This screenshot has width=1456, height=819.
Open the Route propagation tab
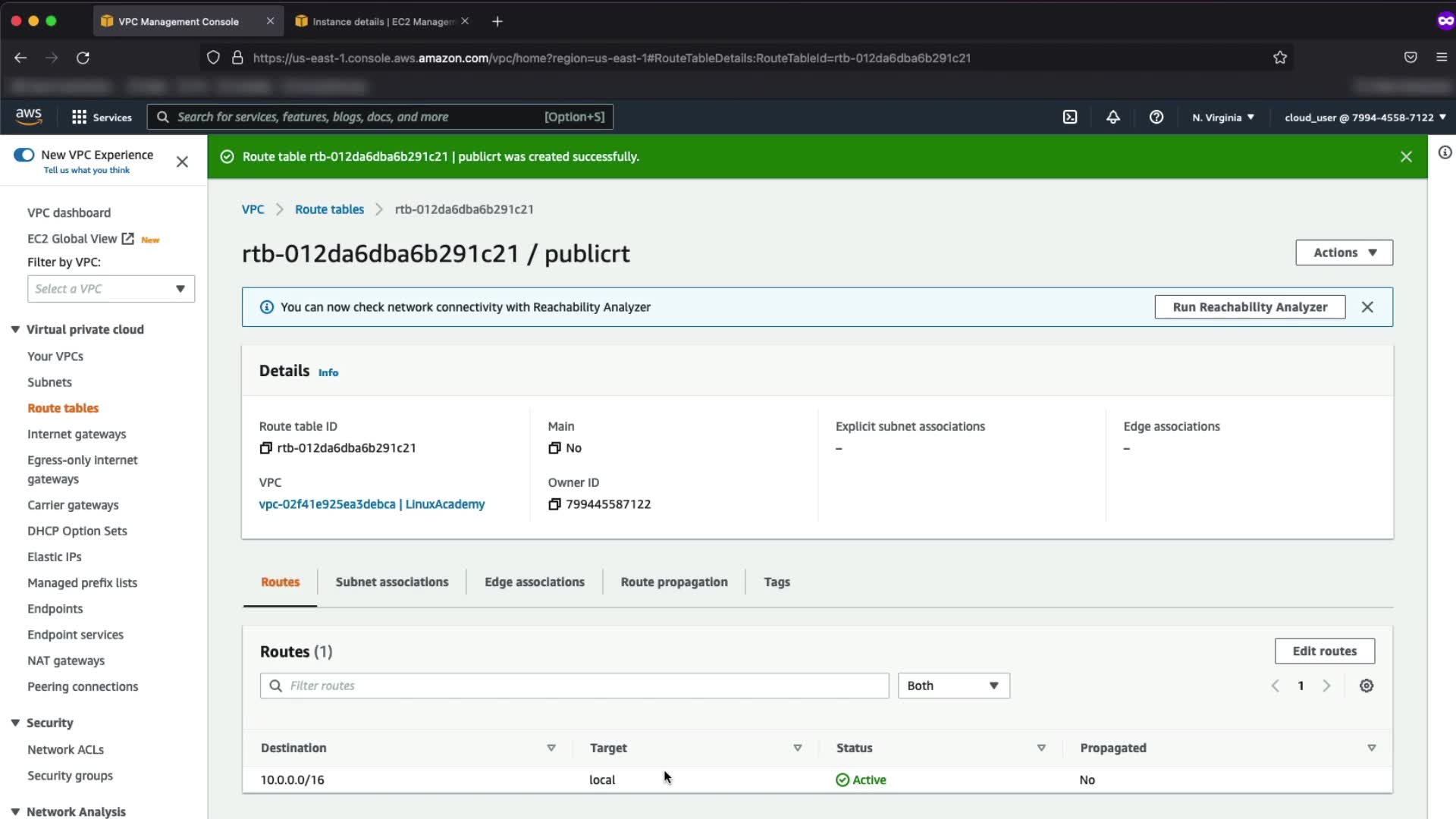[673, 582]
